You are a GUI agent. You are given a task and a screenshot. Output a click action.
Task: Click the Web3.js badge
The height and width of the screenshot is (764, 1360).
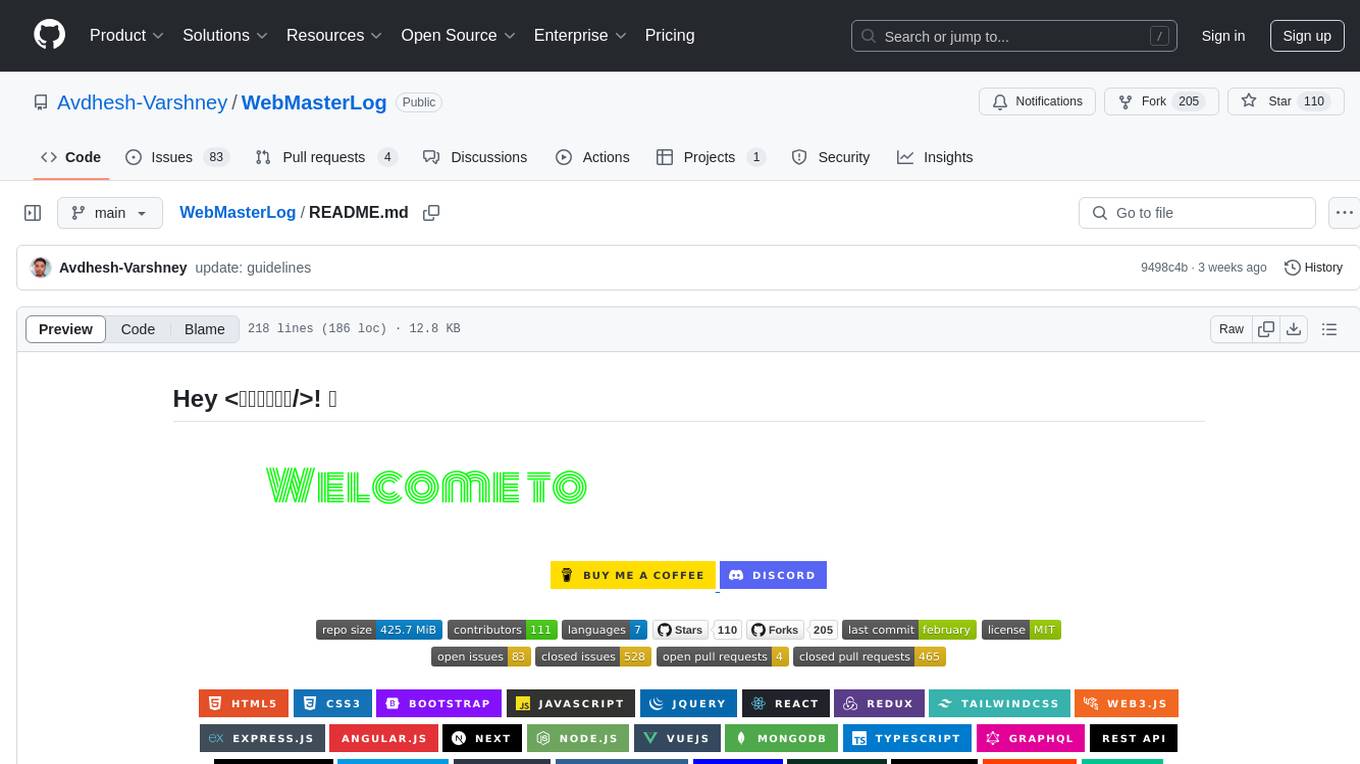pyautogui.click(x=1127, y=703)
